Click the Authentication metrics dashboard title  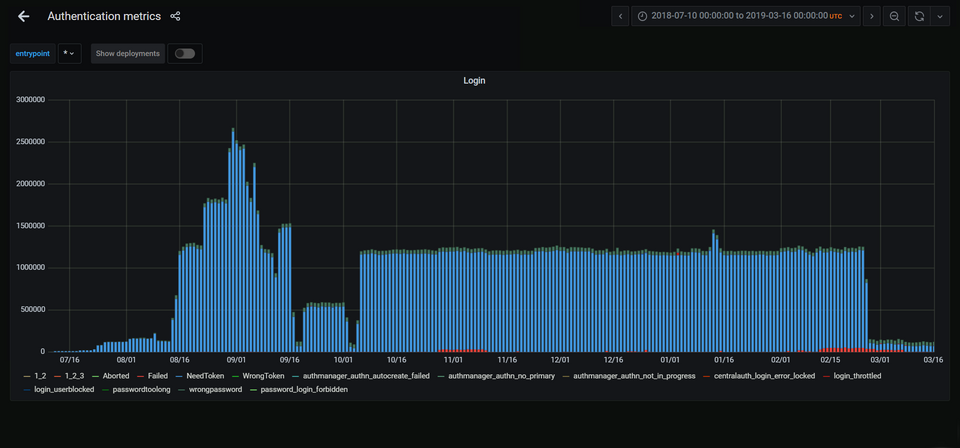pos(104,17)
